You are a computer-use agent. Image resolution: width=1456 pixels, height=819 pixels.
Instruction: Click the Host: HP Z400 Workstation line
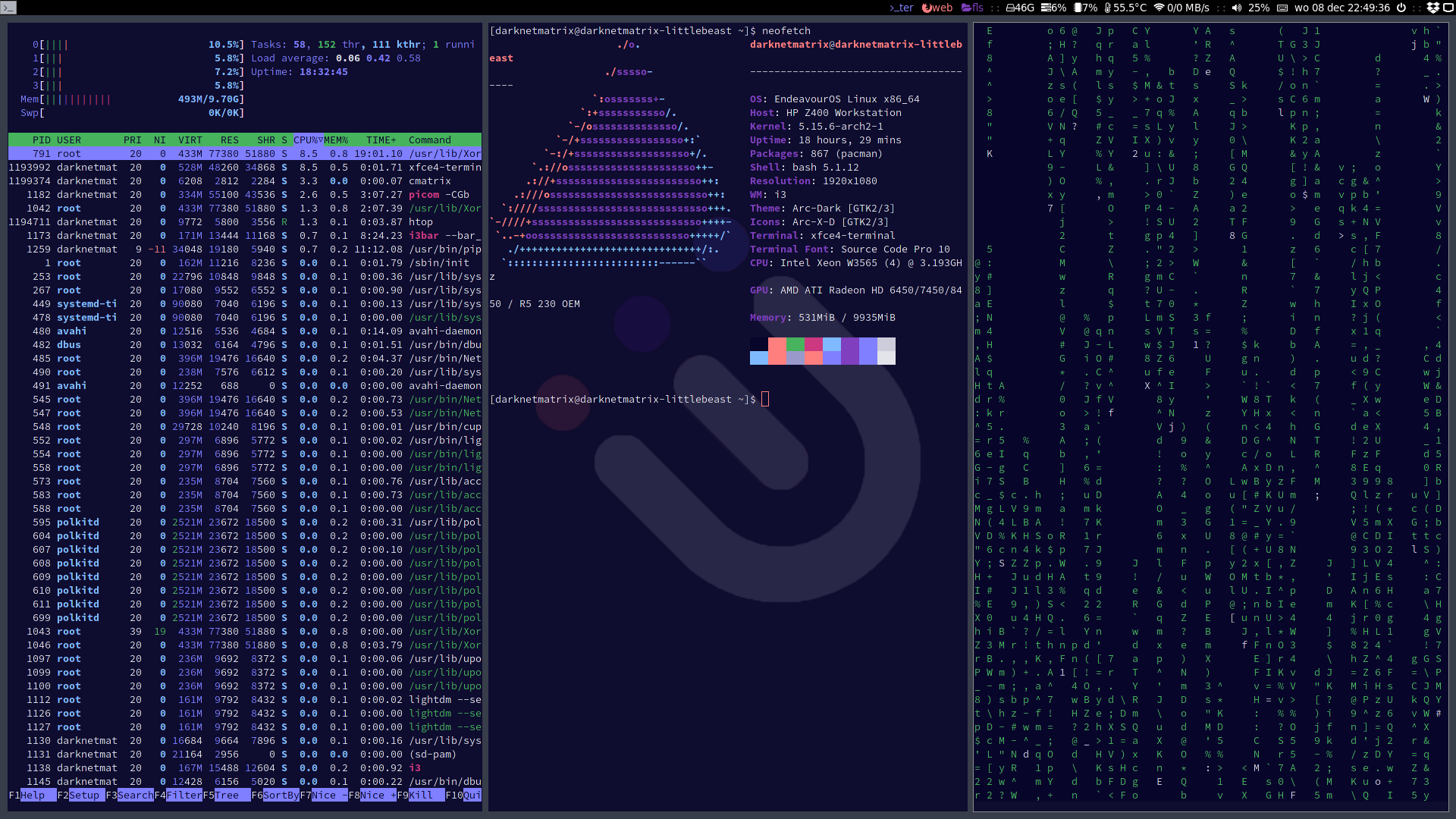point(826,113)
